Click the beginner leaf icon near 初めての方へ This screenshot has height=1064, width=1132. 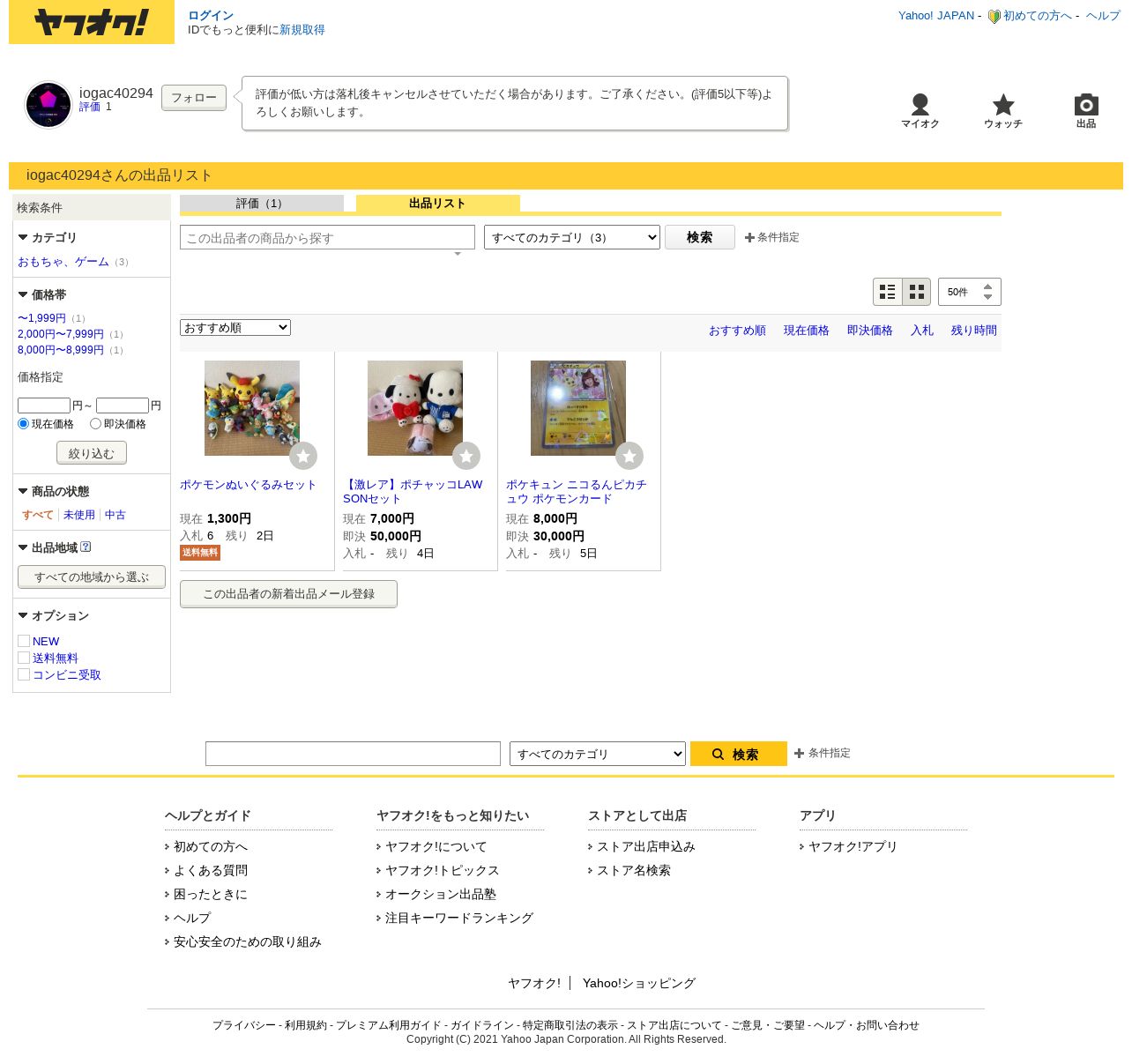tap(994, 16)
